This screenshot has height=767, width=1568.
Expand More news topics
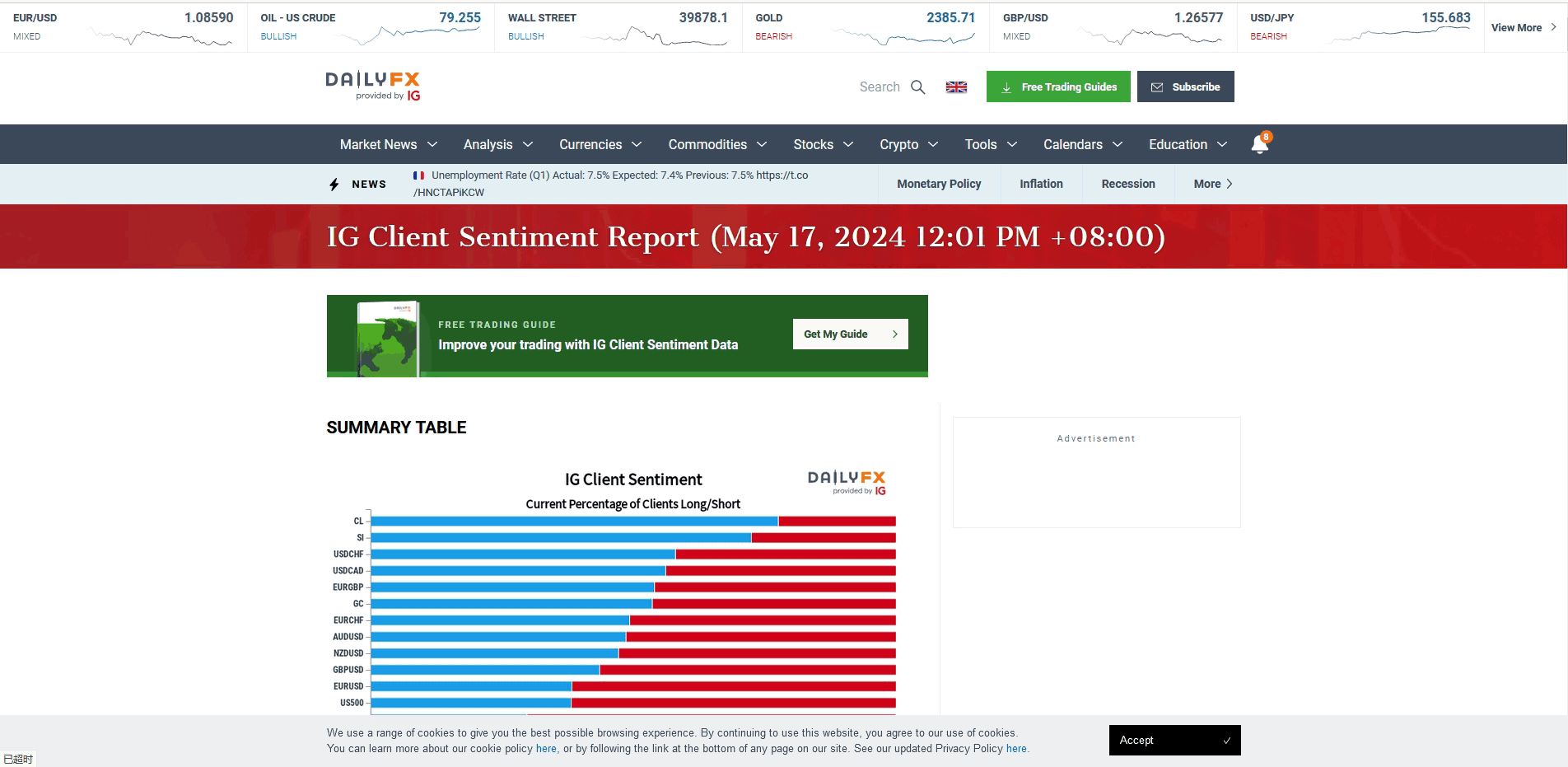1213,184
